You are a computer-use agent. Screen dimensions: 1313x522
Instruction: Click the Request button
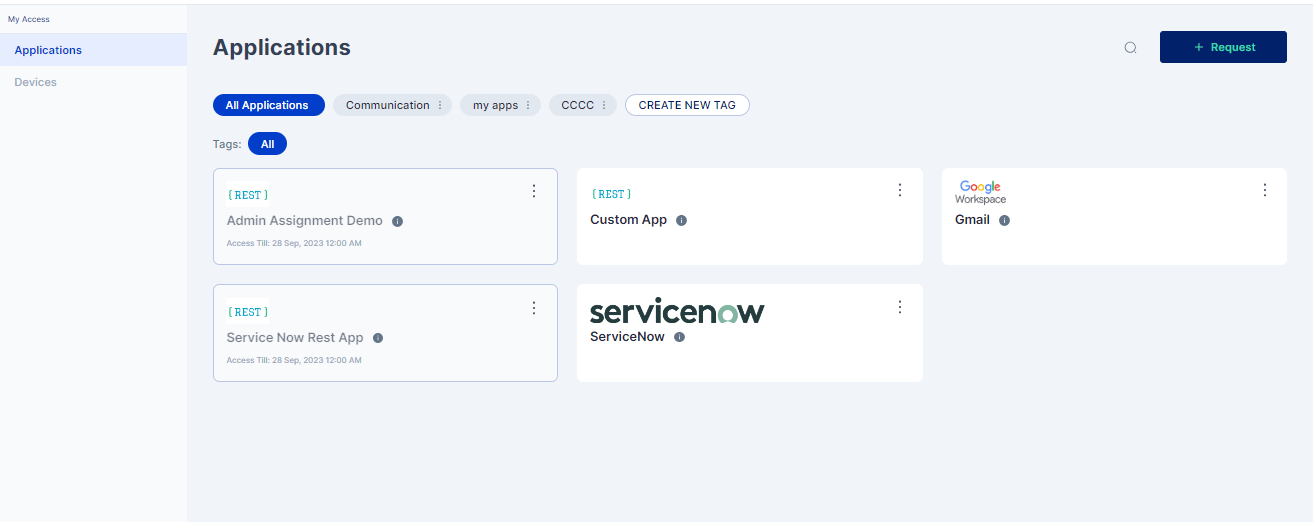pyautogui.click(x=1223, y=47)
